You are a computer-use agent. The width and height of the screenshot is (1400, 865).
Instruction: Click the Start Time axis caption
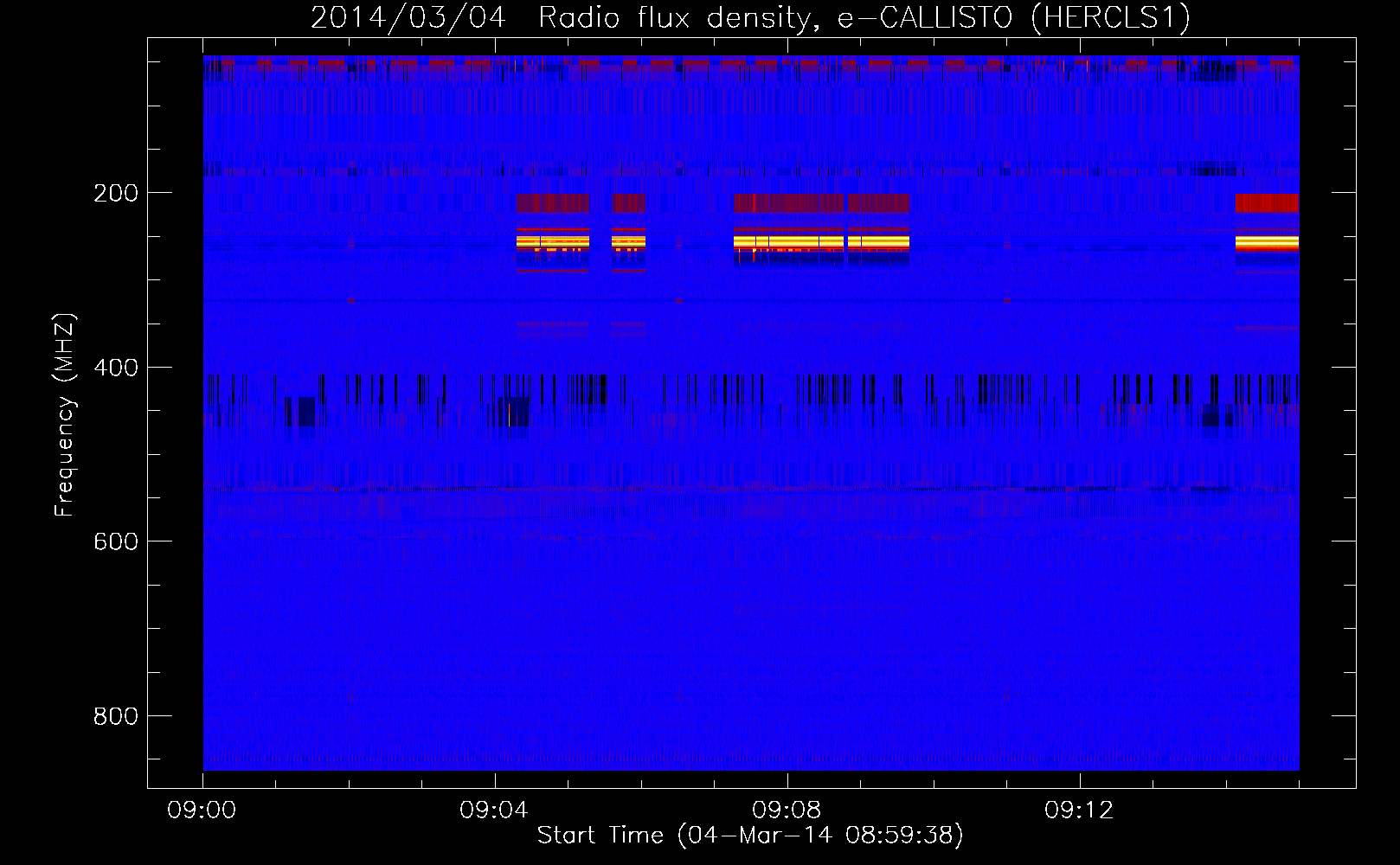pyautogui.click(x=750, y=836)
